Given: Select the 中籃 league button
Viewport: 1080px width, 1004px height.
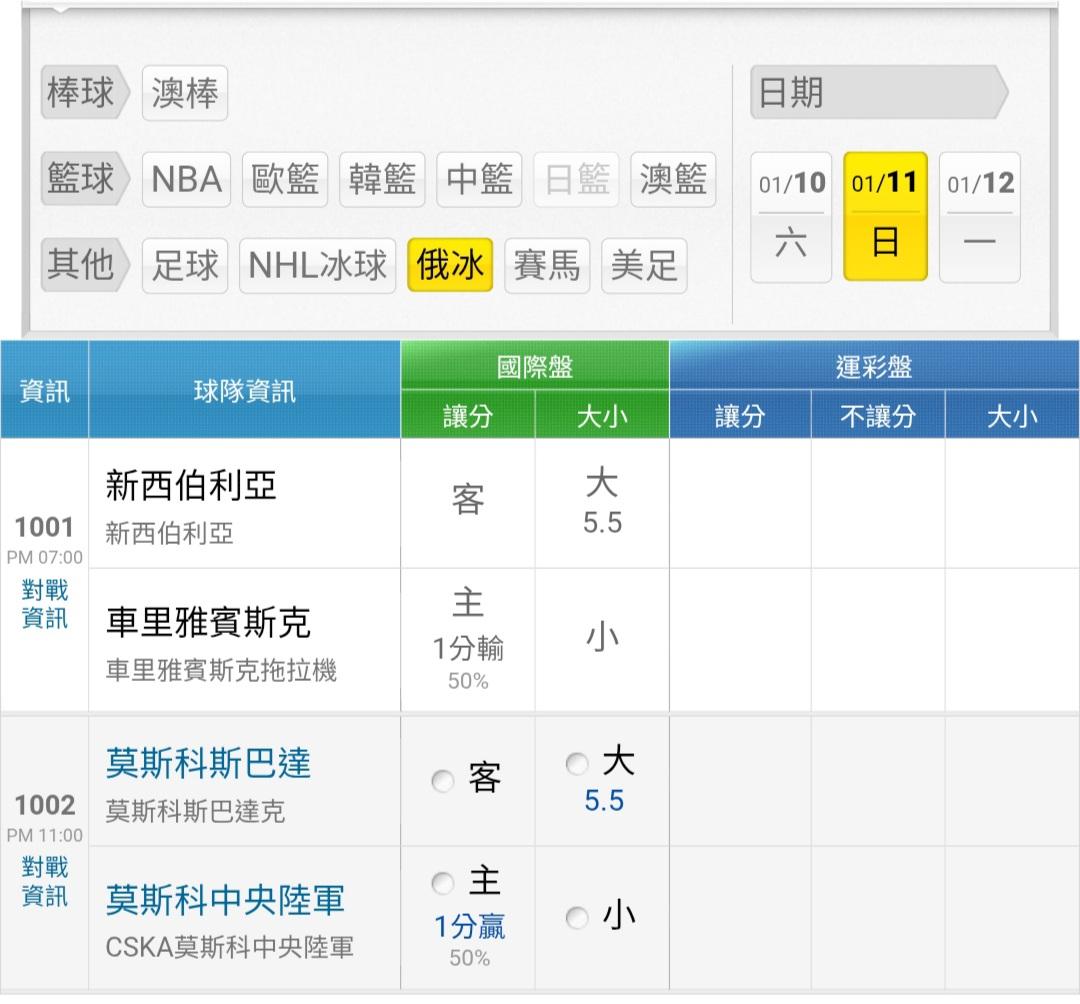Looking at the screenshot, I should pyautogui.click(x=480, y=180).
